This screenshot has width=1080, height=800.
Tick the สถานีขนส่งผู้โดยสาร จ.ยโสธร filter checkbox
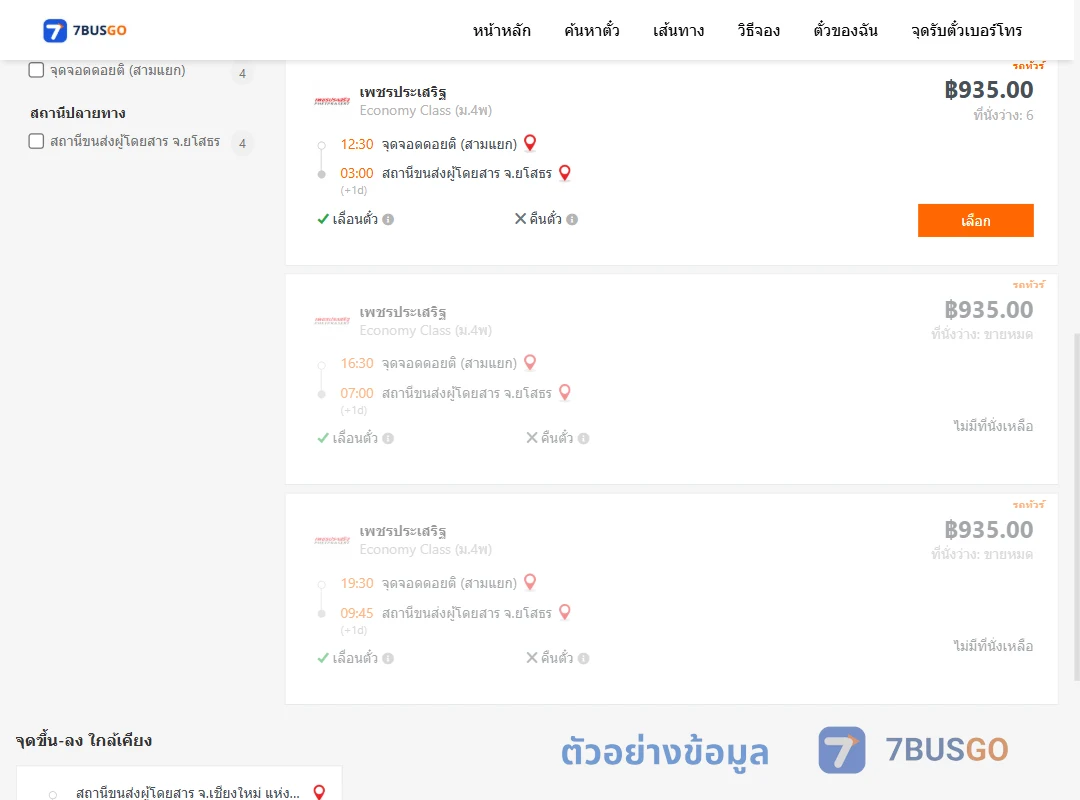36,141
